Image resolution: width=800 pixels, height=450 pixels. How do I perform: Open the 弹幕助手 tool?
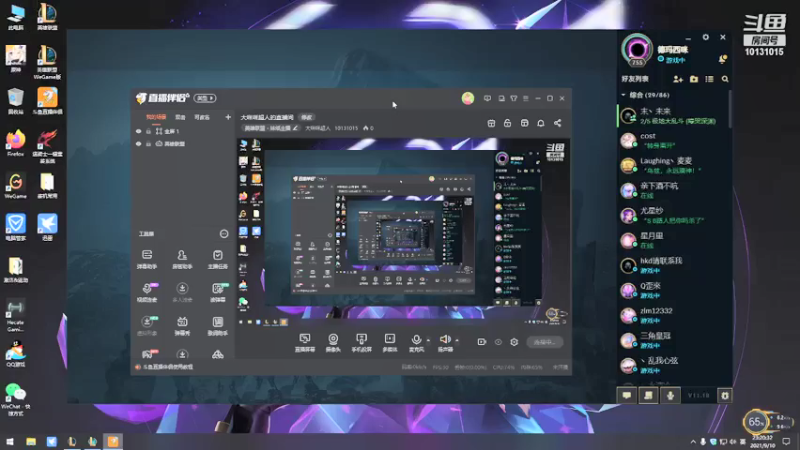tap(147, 259)
